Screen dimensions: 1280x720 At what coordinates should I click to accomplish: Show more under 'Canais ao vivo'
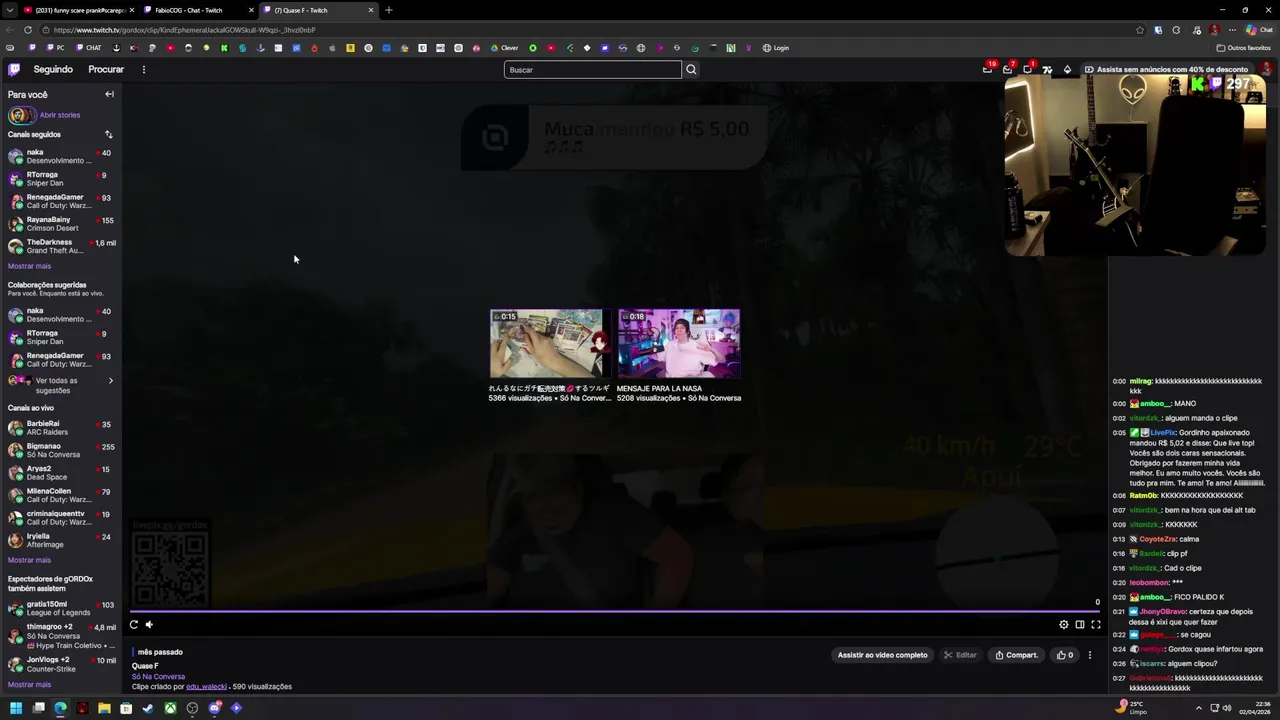coord(29,560)
